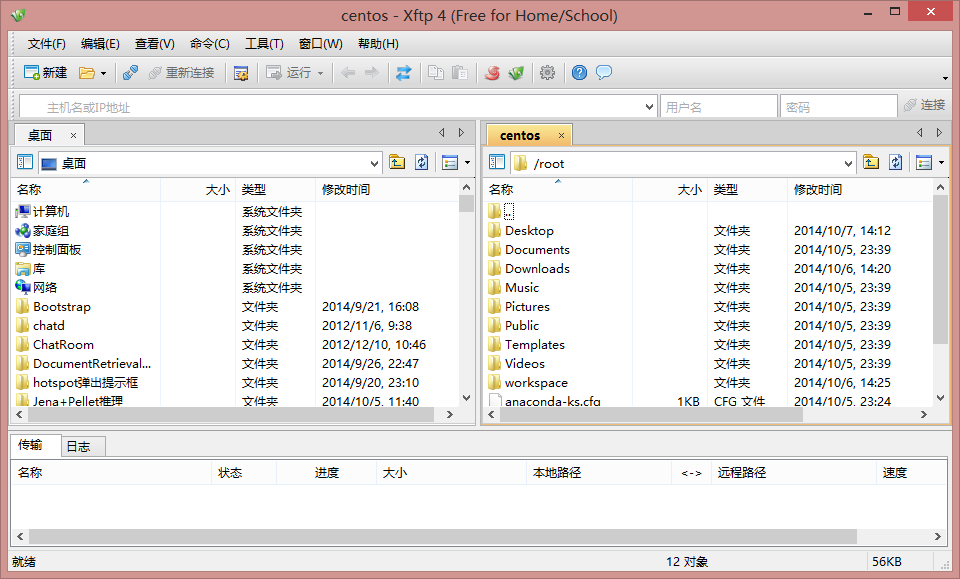The width and height of the screenshot is (960, 579).
Task: Open the 编辑(E) menu
Action: 100,43
